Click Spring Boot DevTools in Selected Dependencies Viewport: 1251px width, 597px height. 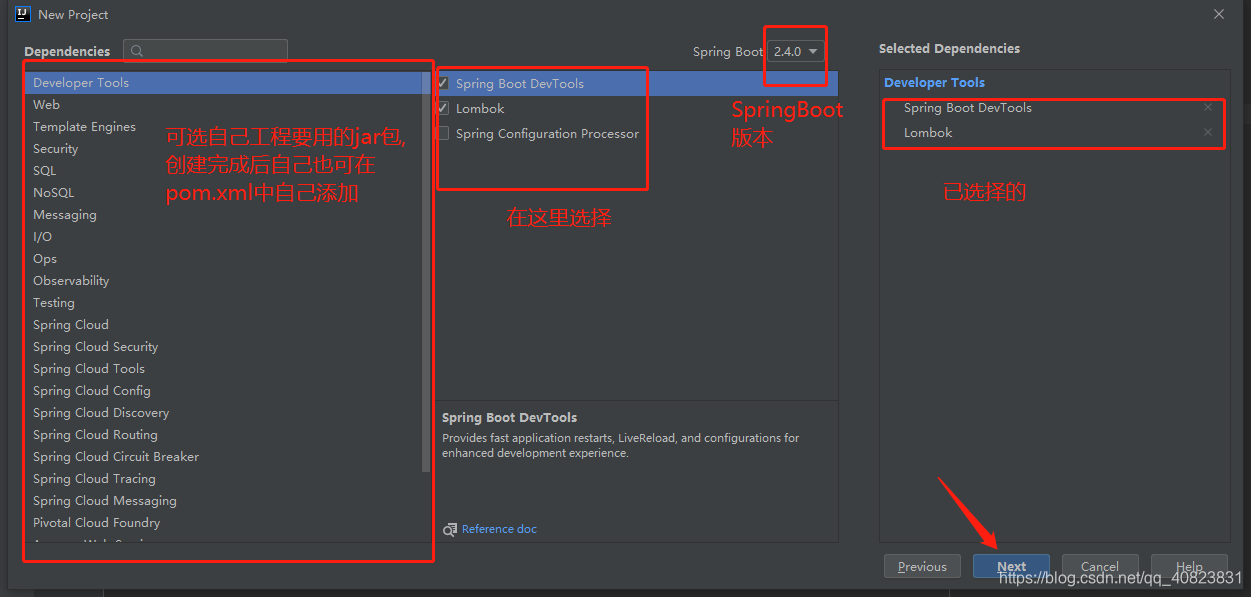tap(967, 108)
